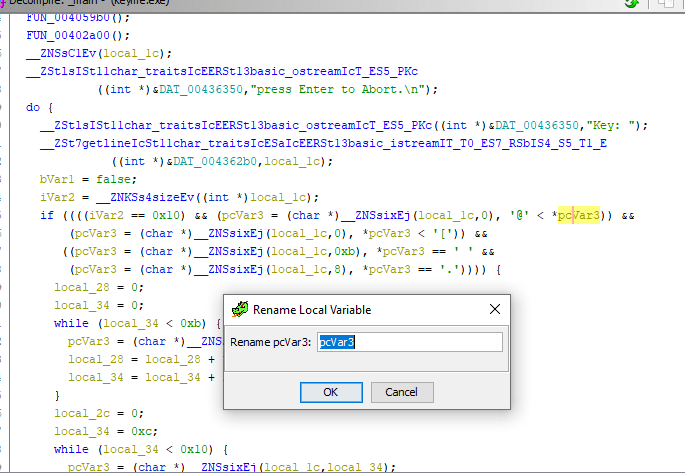Cancel the variable rename
The height and width of the screenshot is (473, 685).
401,392
